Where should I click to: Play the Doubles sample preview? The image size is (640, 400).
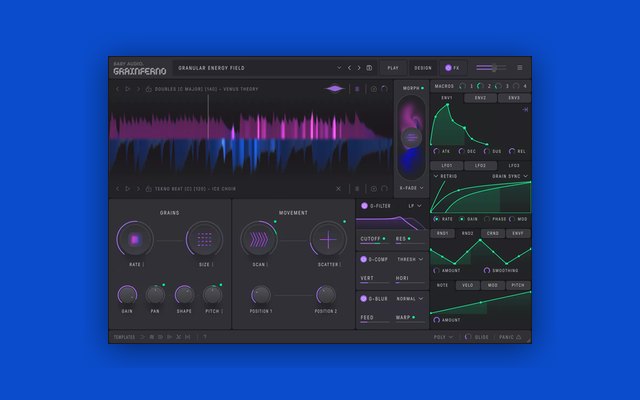tap(127, 89)
